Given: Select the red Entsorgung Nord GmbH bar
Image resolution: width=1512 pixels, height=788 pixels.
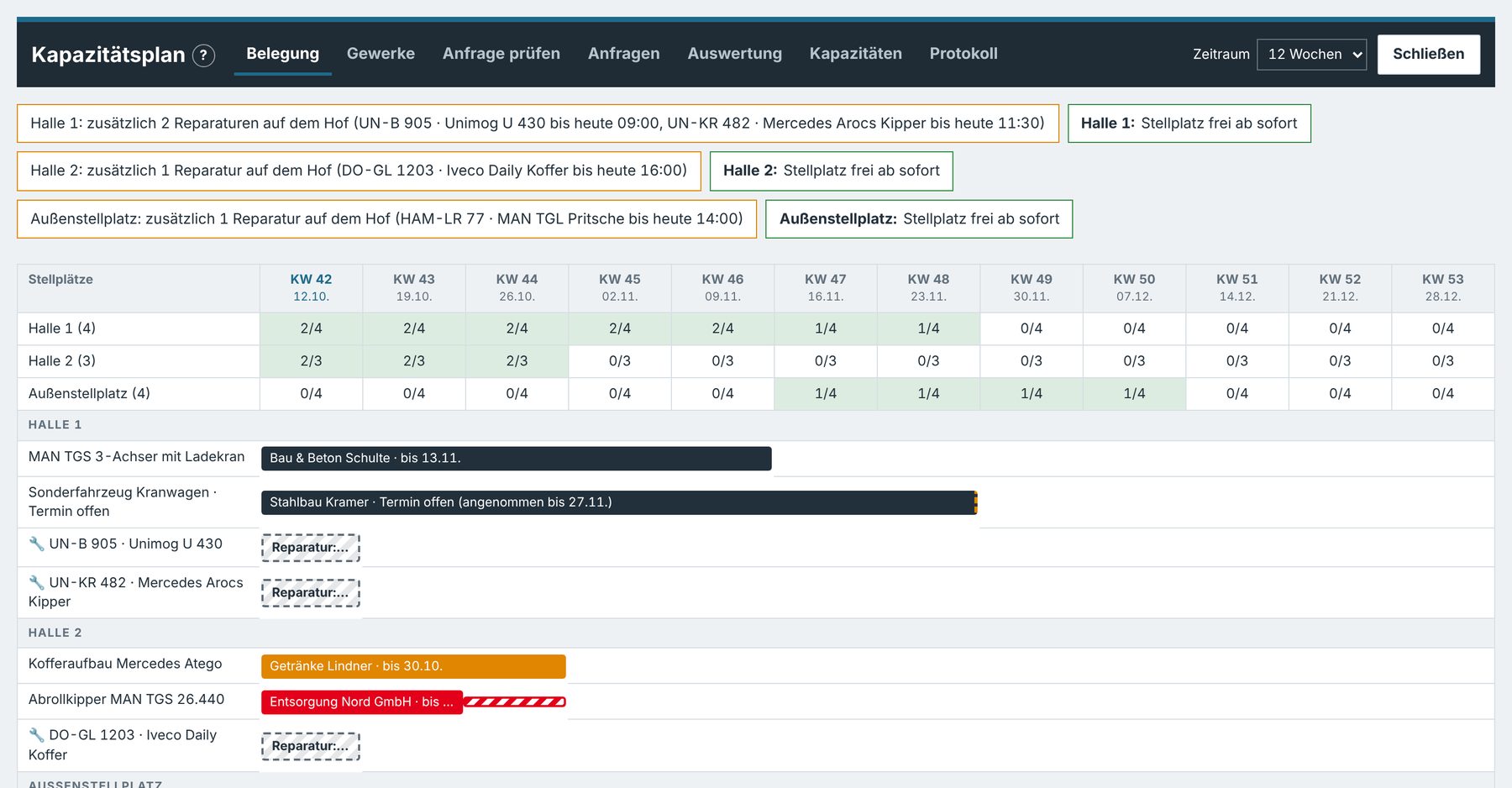Looking at the screenshot, I should tap(361, 702).
